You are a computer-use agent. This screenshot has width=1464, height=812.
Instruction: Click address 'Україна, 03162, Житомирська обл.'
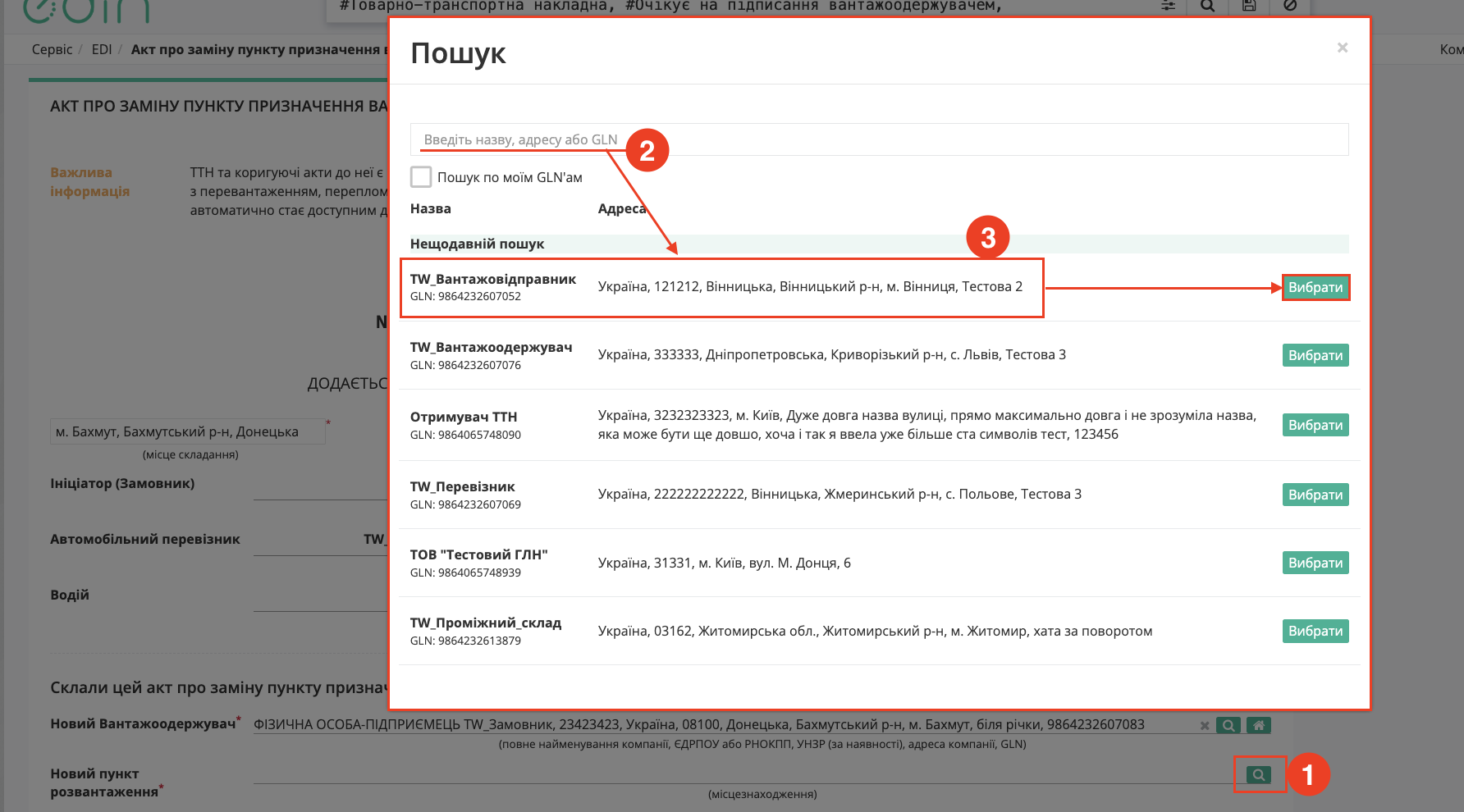[x=876, y=631]
